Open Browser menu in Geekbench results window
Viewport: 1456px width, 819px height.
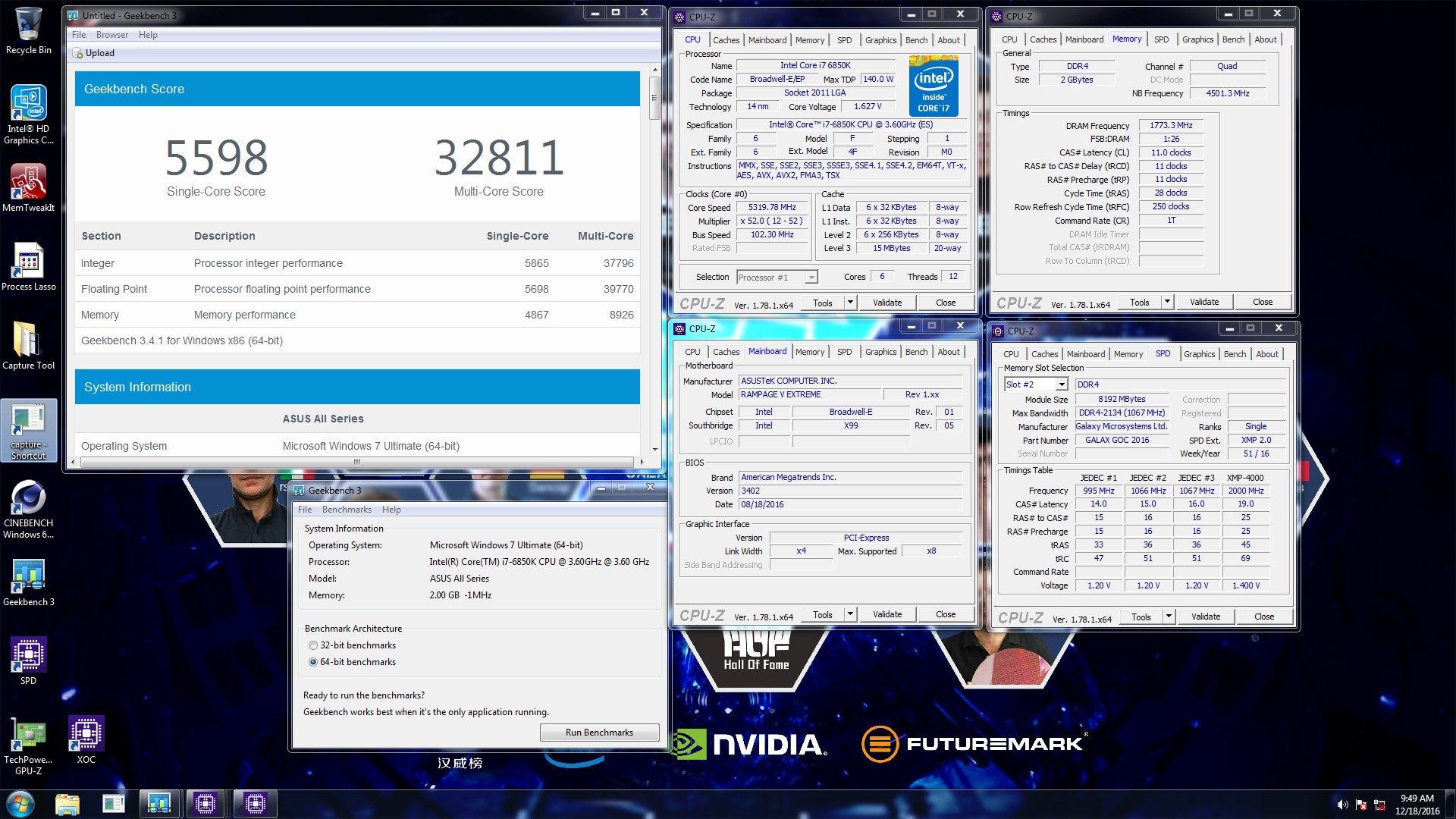(112, 35)
